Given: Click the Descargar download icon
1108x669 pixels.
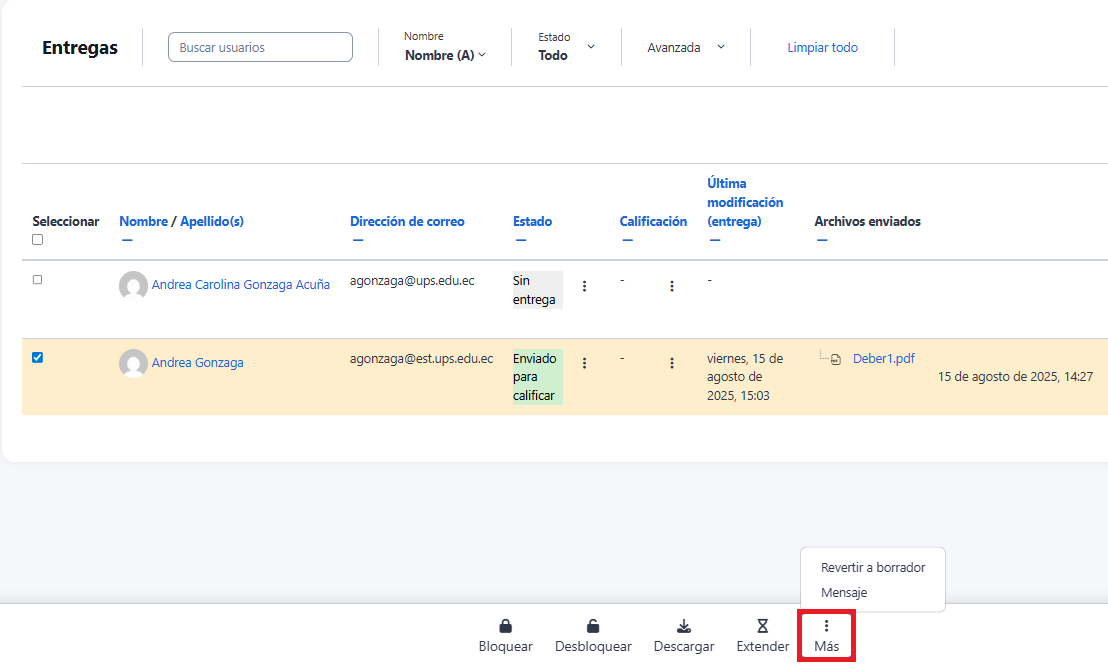Looking at the screenshot, I should tap(684, 627).
